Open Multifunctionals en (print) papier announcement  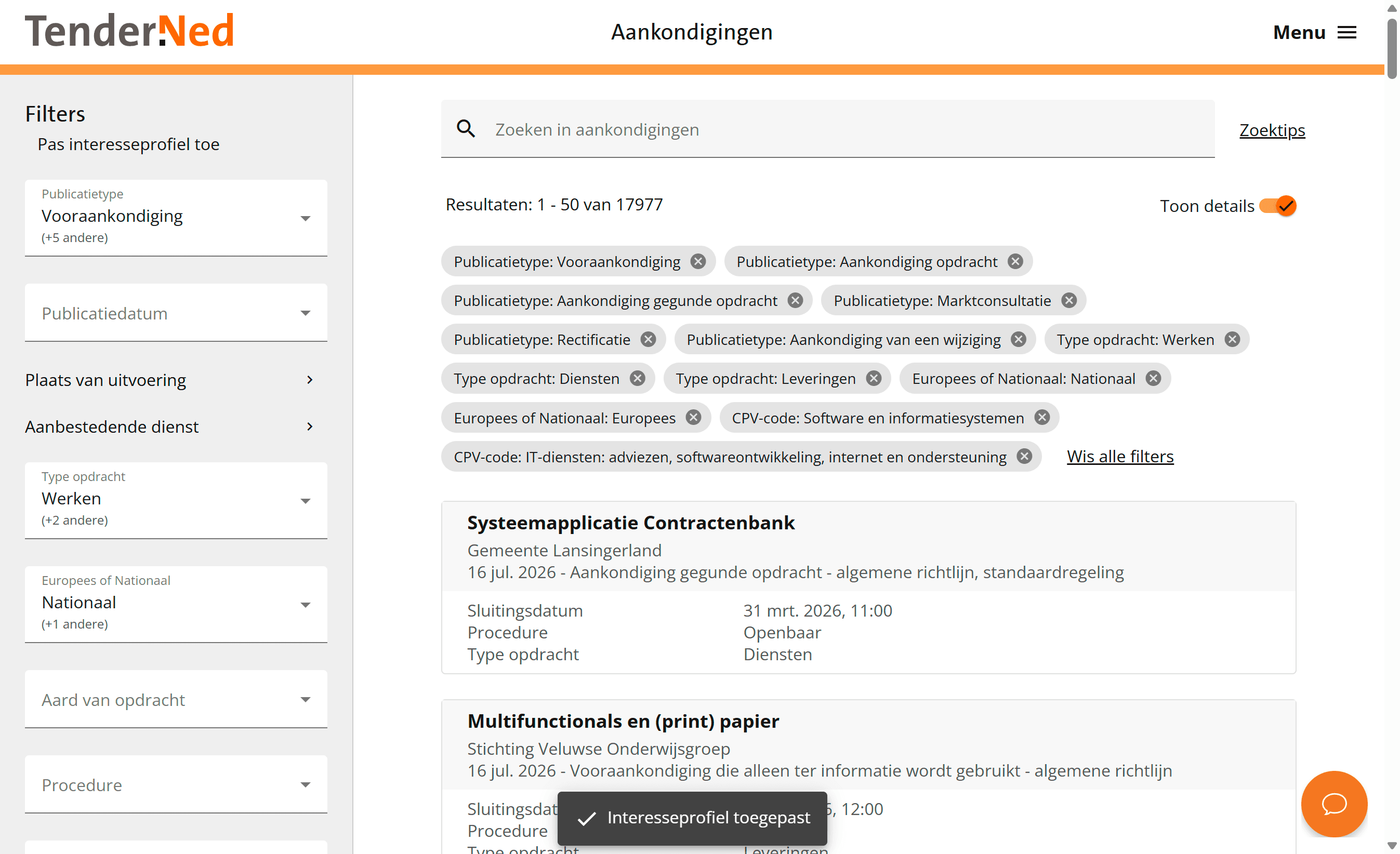(x=623, y=721)
